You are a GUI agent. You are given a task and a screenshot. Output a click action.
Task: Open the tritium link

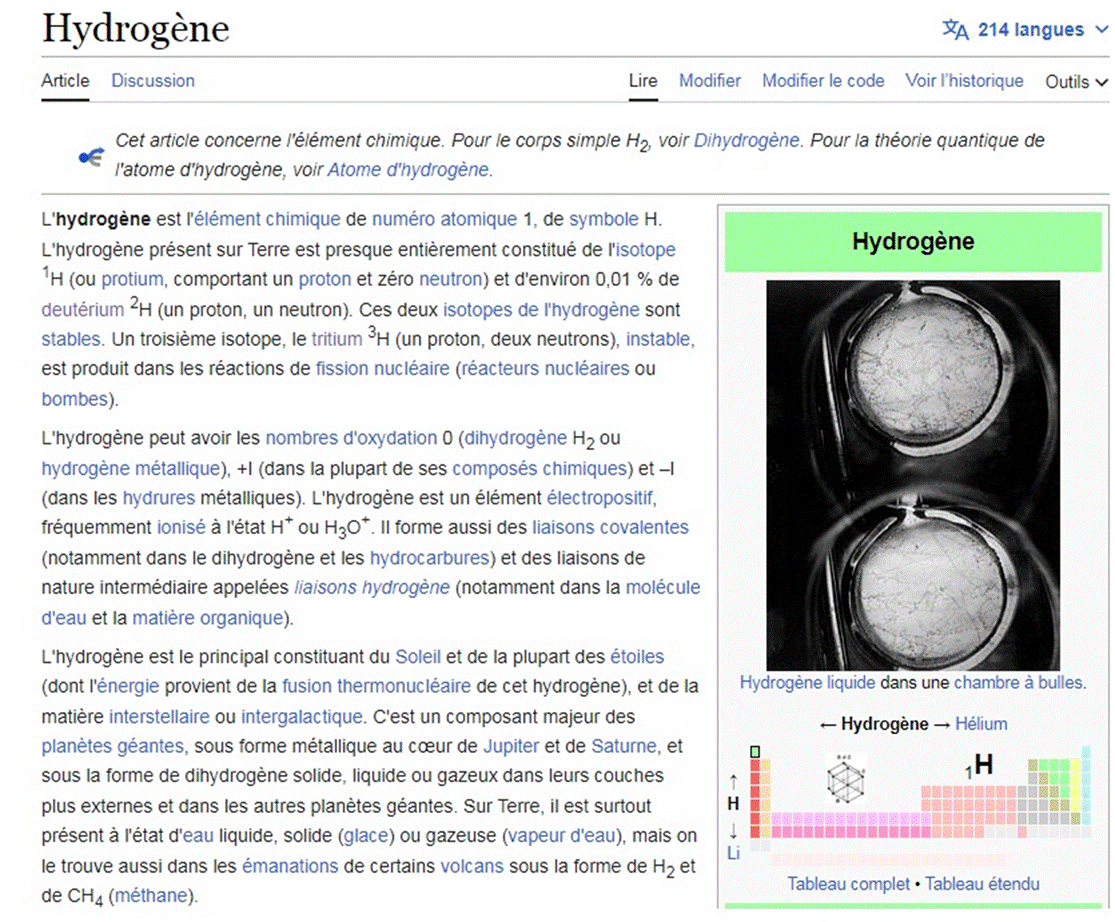pos(337,339)
